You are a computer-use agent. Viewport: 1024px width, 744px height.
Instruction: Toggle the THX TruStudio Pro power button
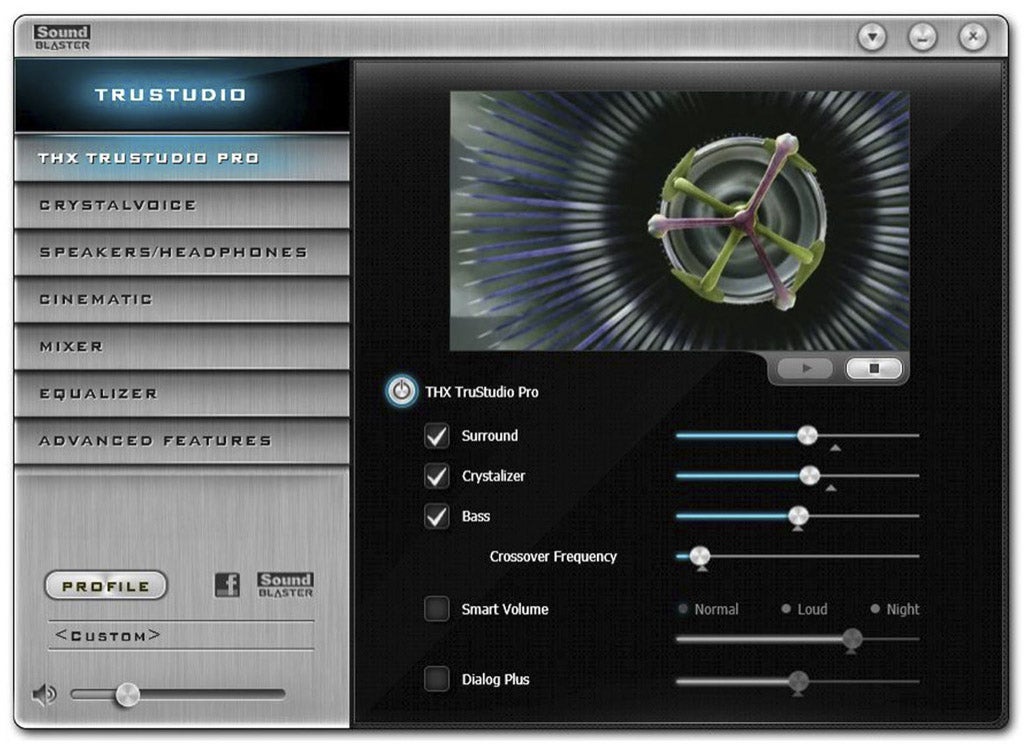tap(401, 391)
